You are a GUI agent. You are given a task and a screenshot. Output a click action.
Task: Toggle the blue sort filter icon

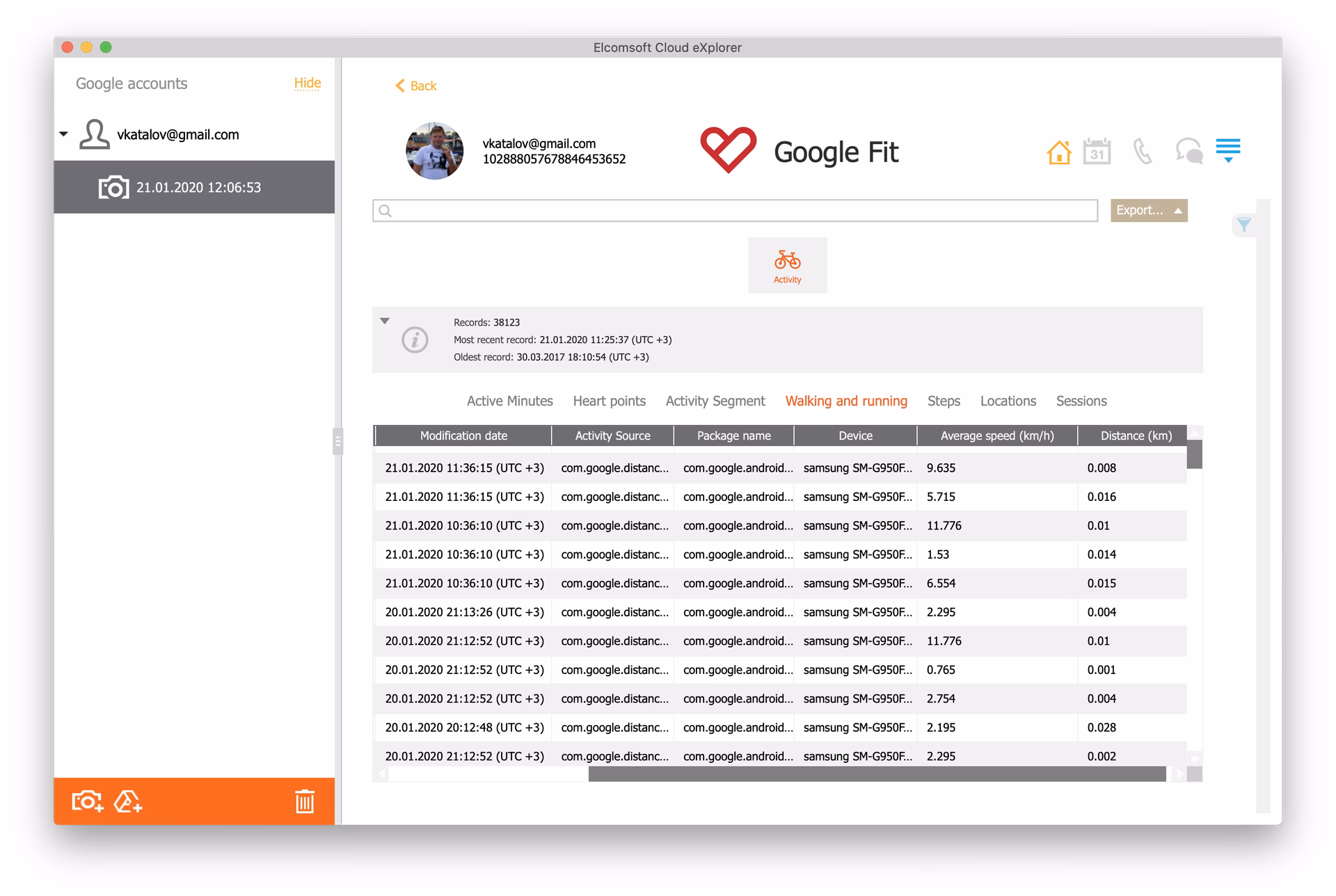[1229, 149]
